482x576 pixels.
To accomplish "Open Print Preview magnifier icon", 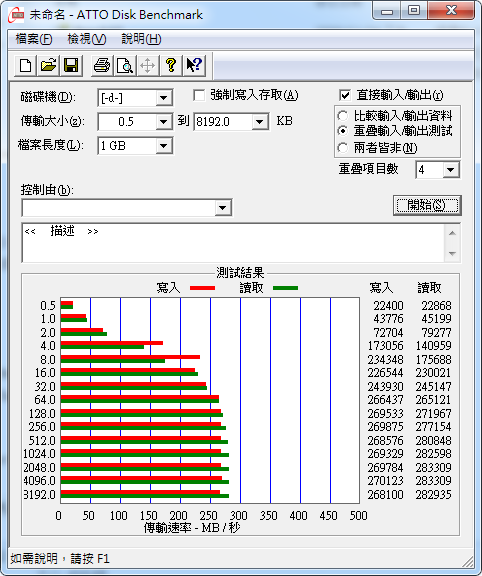I will click(x=125, y=66).
